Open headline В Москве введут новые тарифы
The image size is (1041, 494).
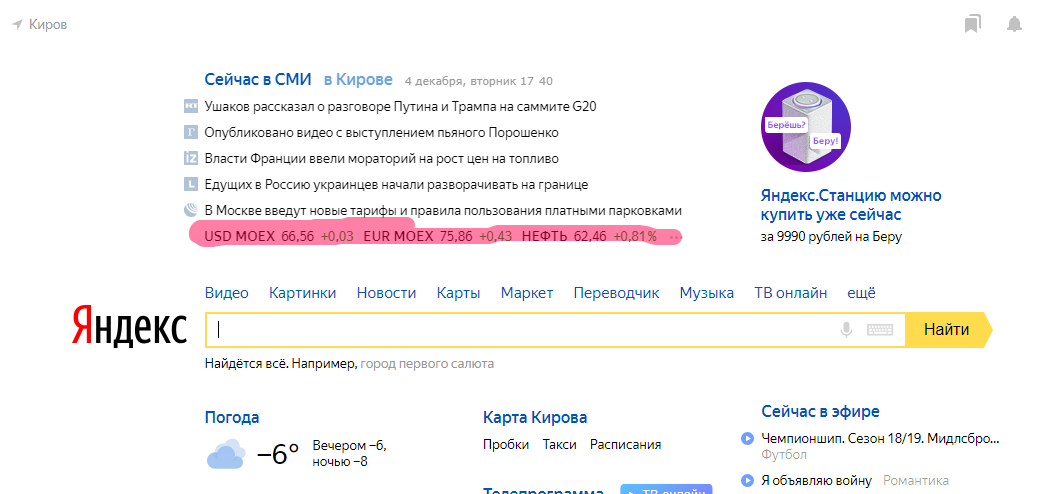coord(443,210)
